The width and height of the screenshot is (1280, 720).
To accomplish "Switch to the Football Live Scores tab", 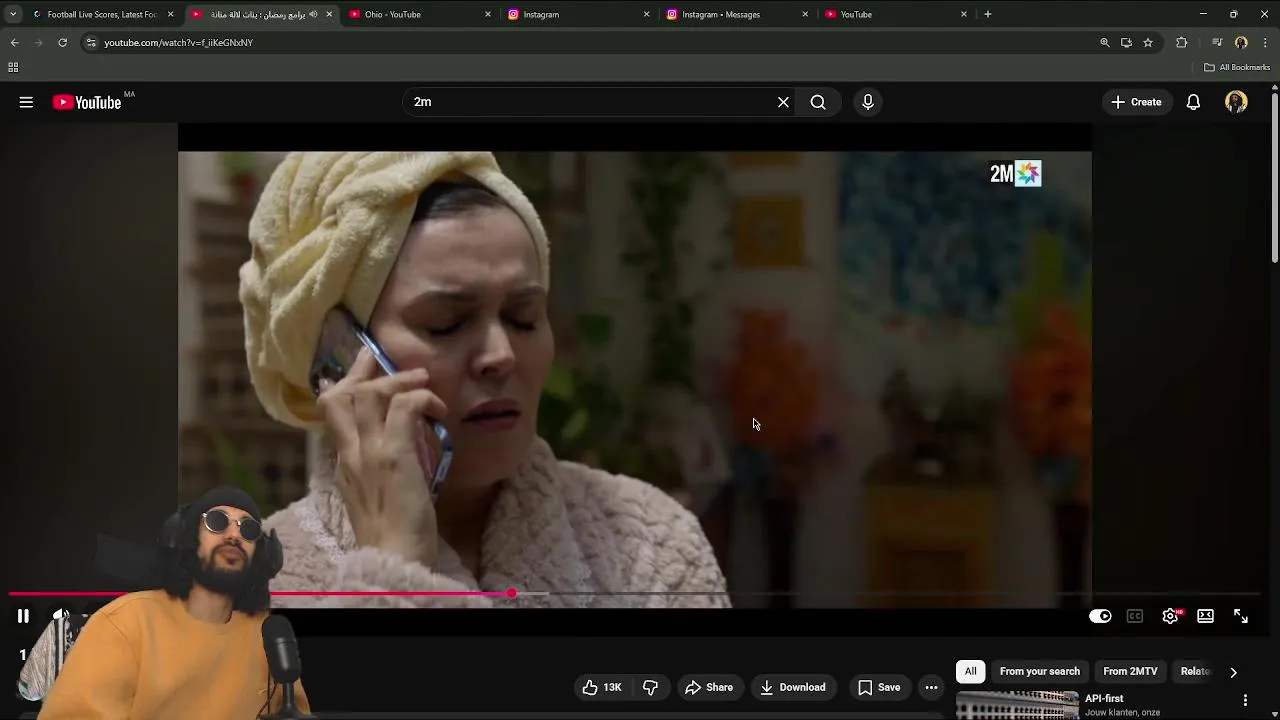I will tap(102, 14).
